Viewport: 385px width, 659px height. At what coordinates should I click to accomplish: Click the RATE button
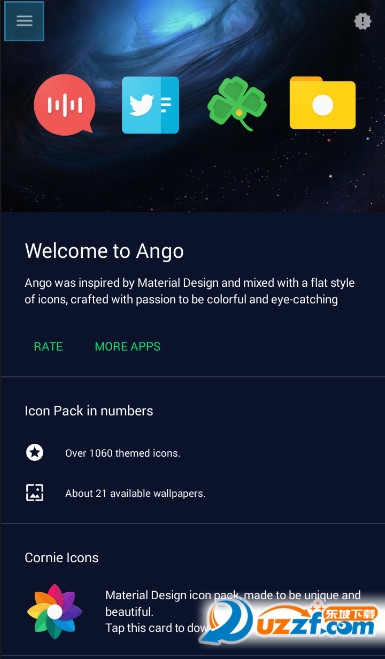[48, 347]
